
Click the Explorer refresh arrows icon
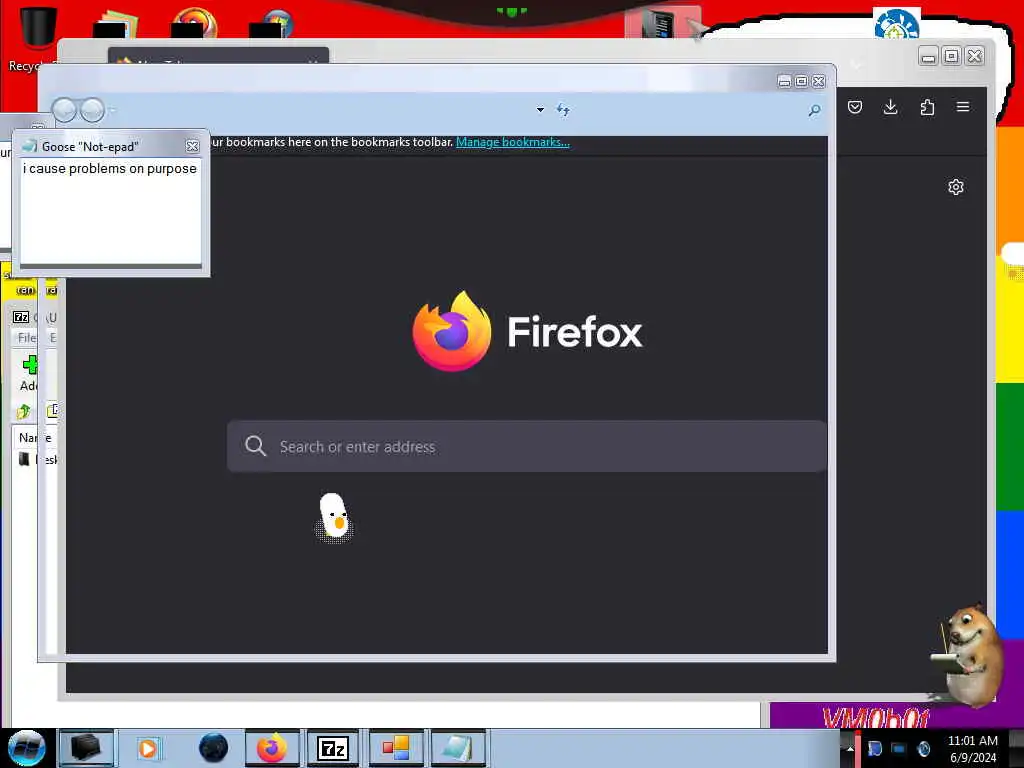point(563,110)
